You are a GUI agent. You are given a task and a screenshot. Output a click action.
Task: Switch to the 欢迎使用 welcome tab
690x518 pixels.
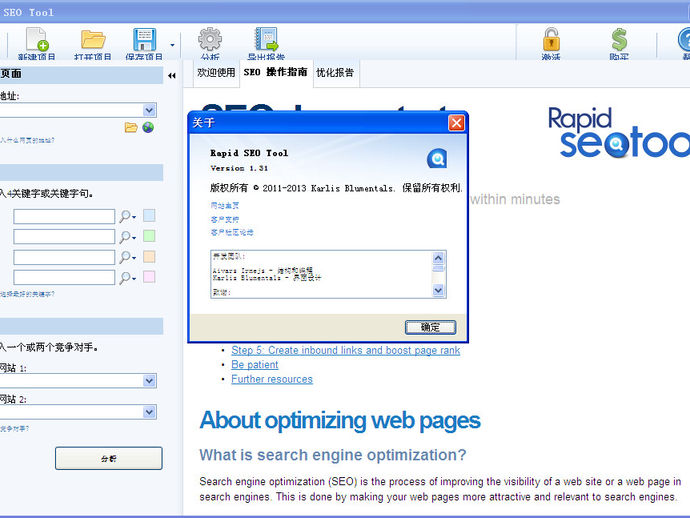pyautogui.click(x=216, y=73)
